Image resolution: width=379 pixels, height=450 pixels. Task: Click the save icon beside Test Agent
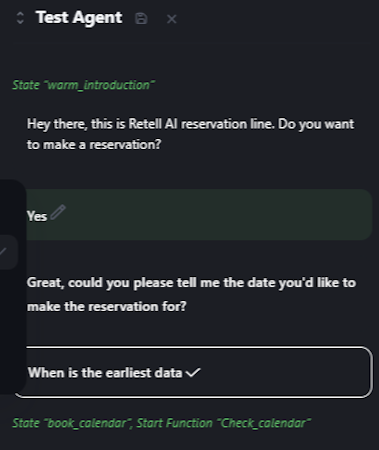tap(141, 19)
